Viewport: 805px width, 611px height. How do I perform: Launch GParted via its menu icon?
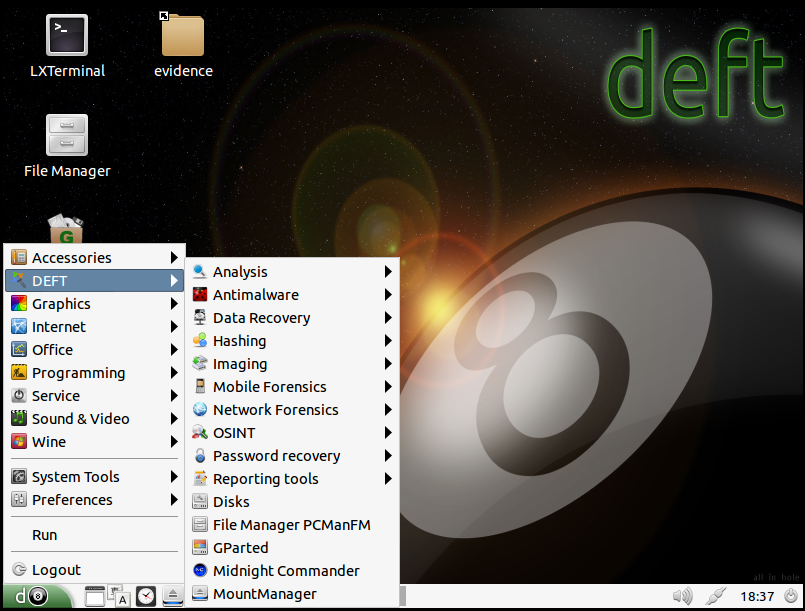click(x=200, y=548)
